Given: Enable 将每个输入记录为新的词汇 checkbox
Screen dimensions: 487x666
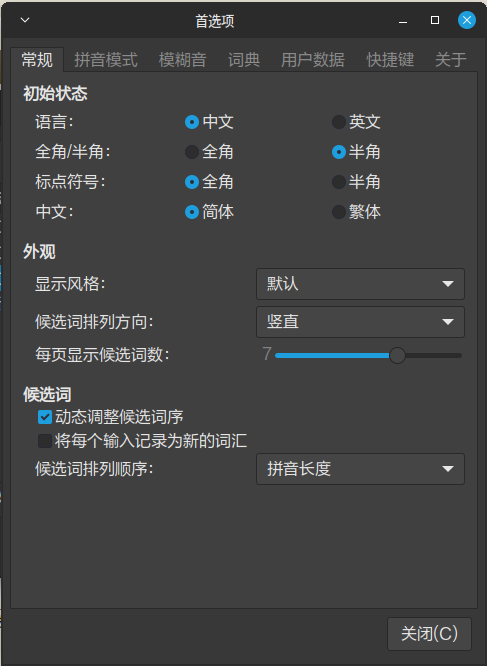Looking at the screenshot, I should [x=45, y=441].
